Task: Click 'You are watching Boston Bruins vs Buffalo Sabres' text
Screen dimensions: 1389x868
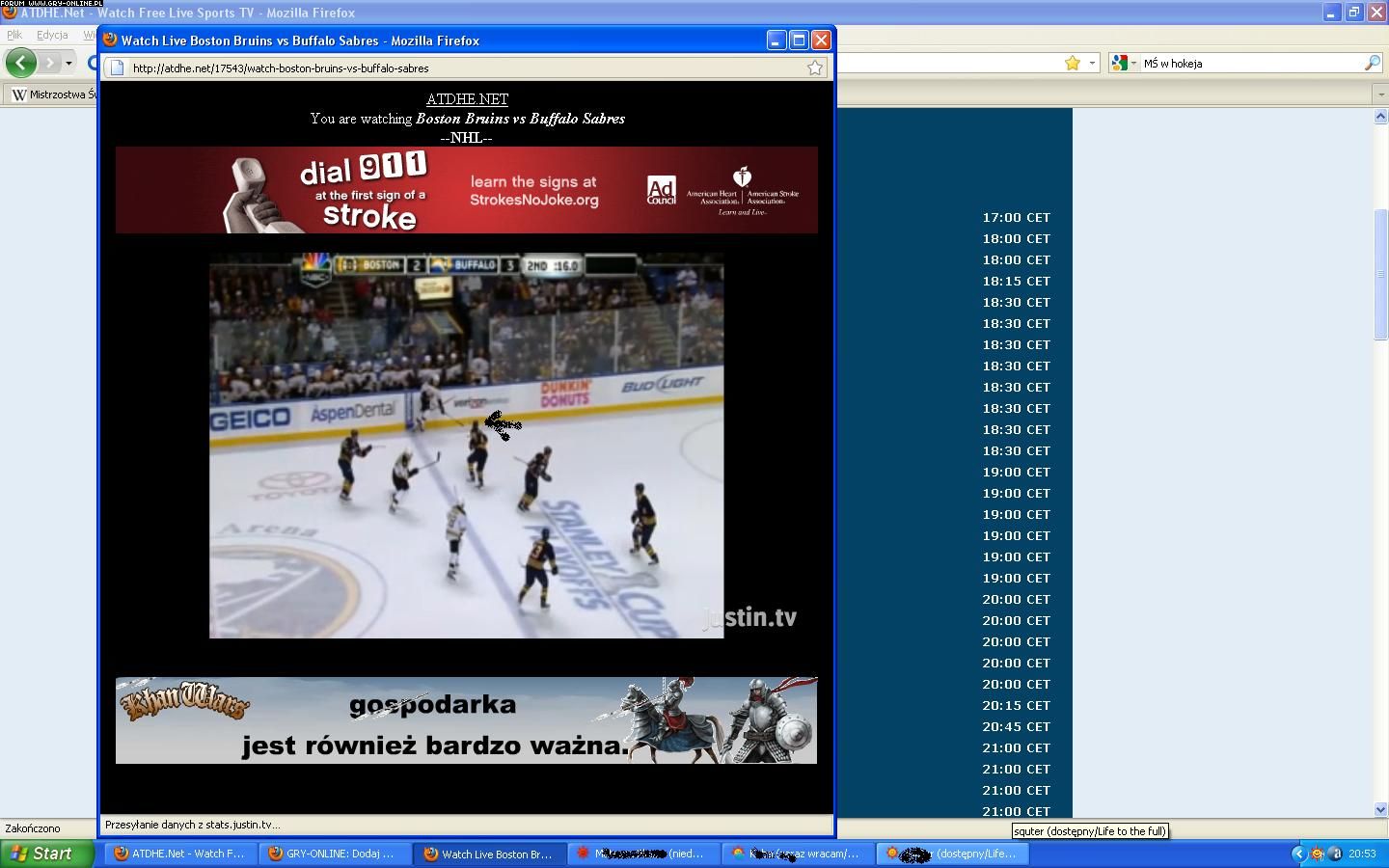Action: point(467,119)
